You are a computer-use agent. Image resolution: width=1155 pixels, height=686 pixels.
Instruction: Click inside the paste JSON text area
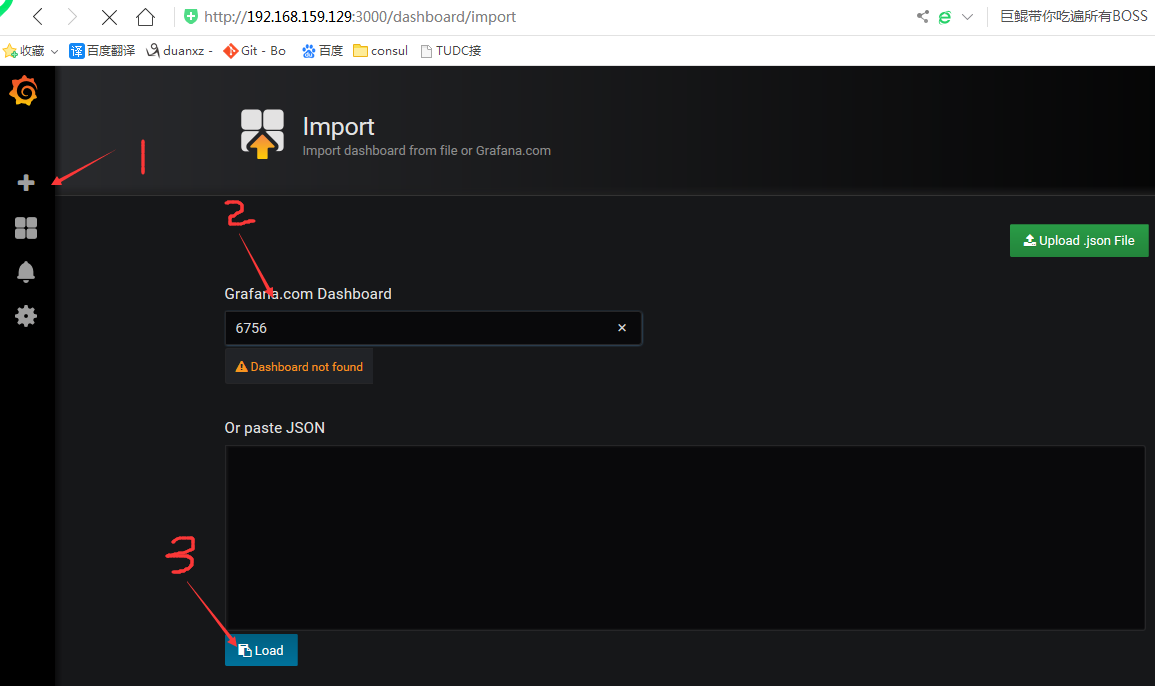685,537
